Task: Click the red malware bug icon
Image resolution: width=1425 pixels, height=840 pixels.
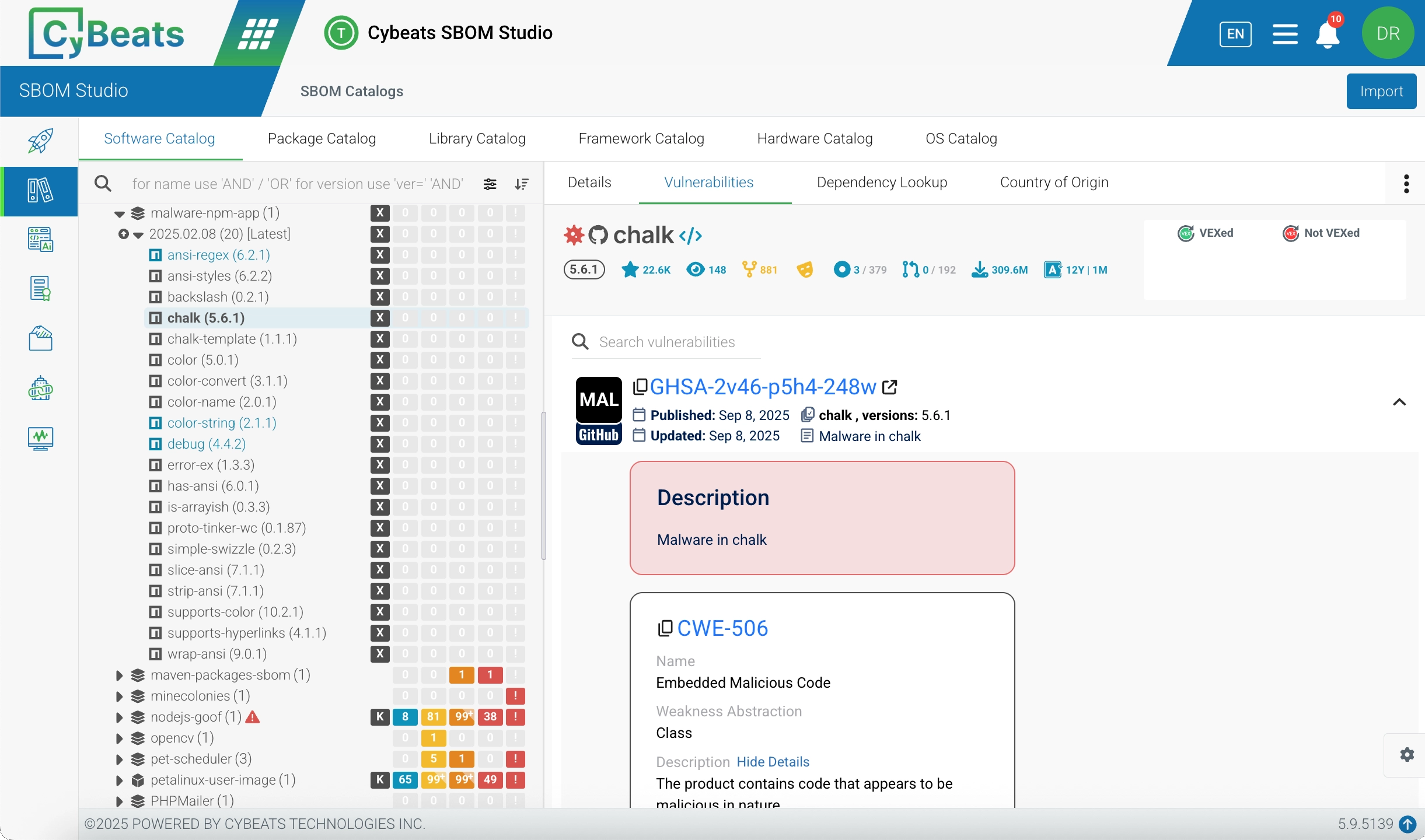Action: click(574, 235)
